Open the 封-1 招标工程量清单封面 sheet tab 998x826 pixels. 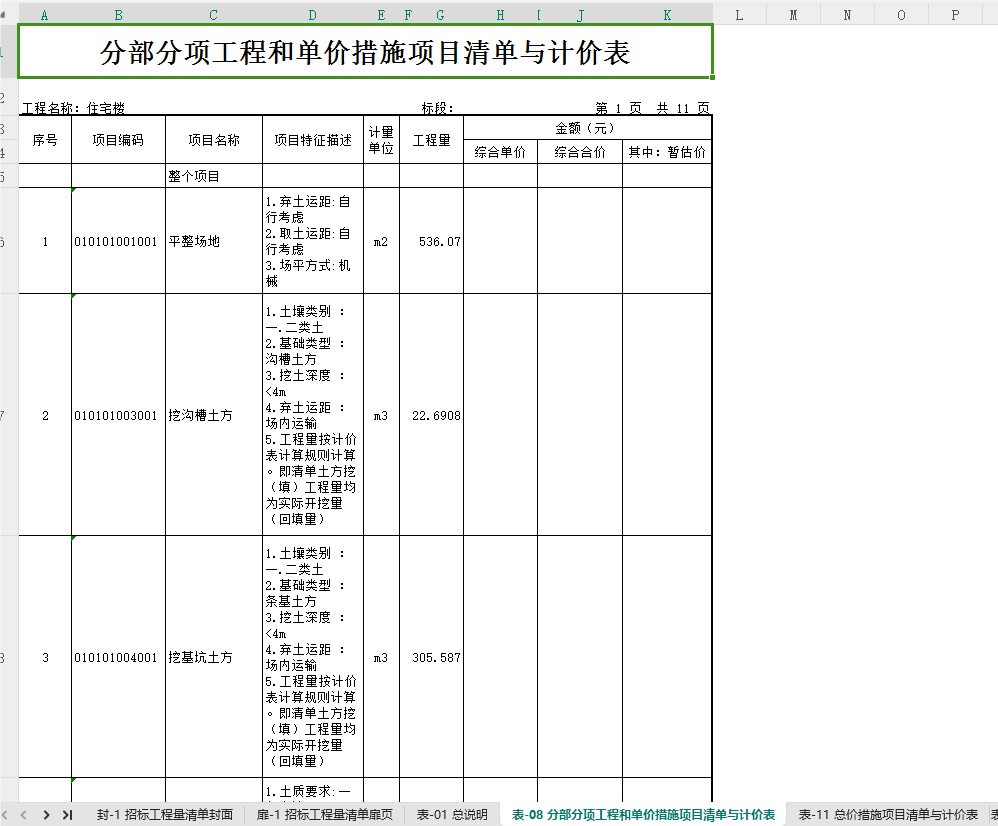click(x=165, y=815)
